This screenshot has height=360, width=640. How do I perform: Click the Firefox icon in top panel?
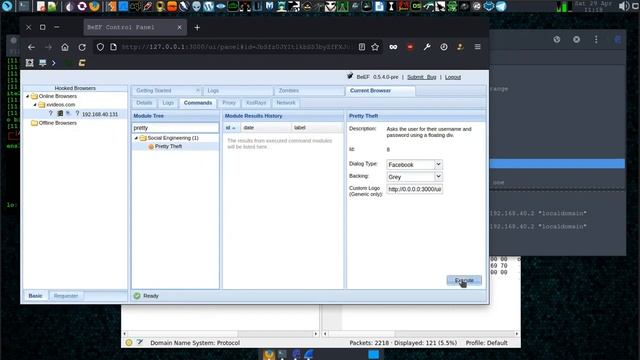(x=94, y=6)
